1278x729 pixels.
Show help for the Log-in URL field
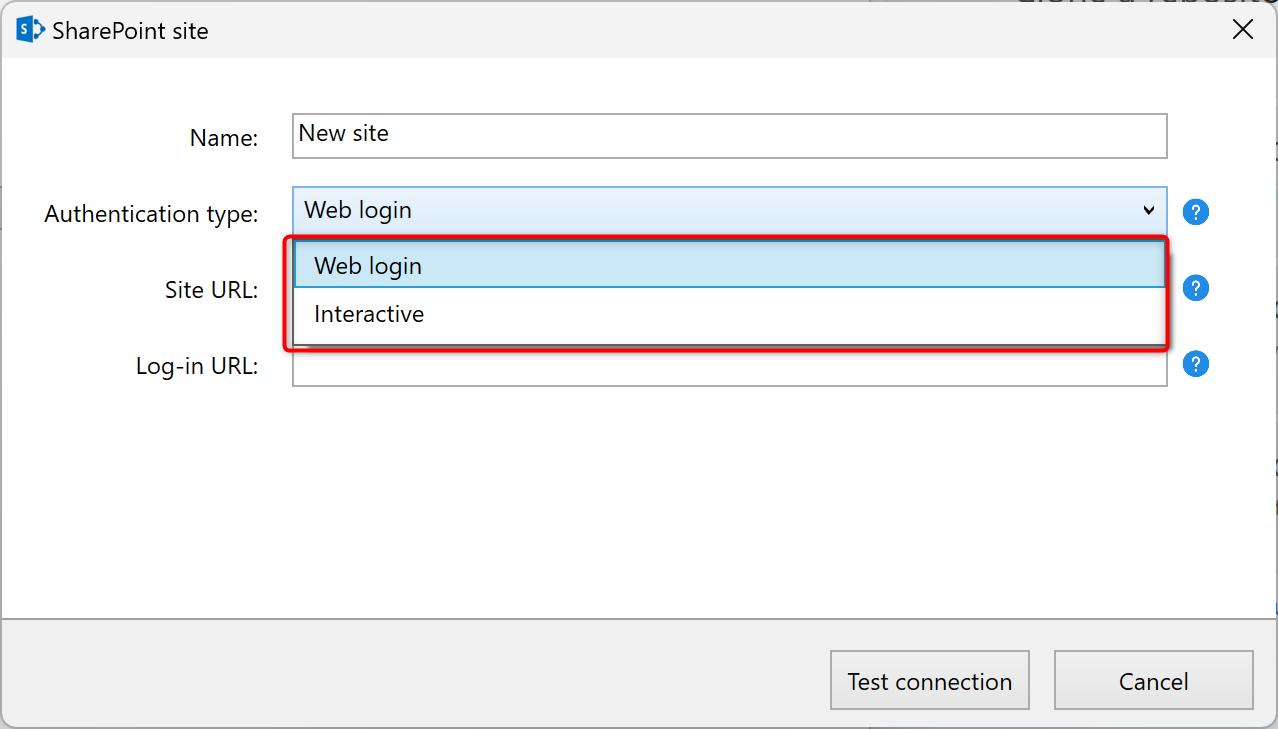tap(1196, 365)
